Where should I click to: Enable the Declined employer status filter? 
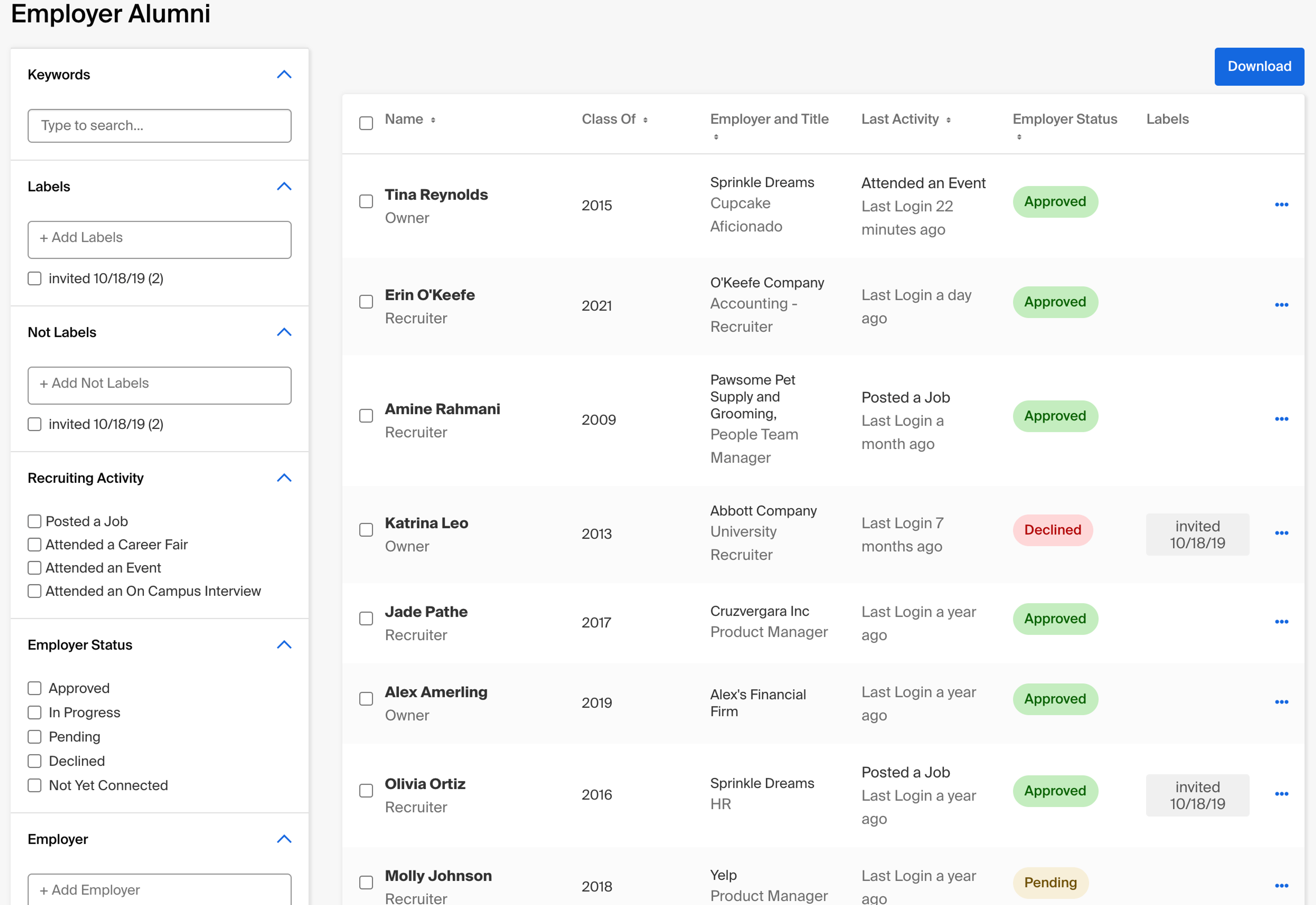pos(35,761)
